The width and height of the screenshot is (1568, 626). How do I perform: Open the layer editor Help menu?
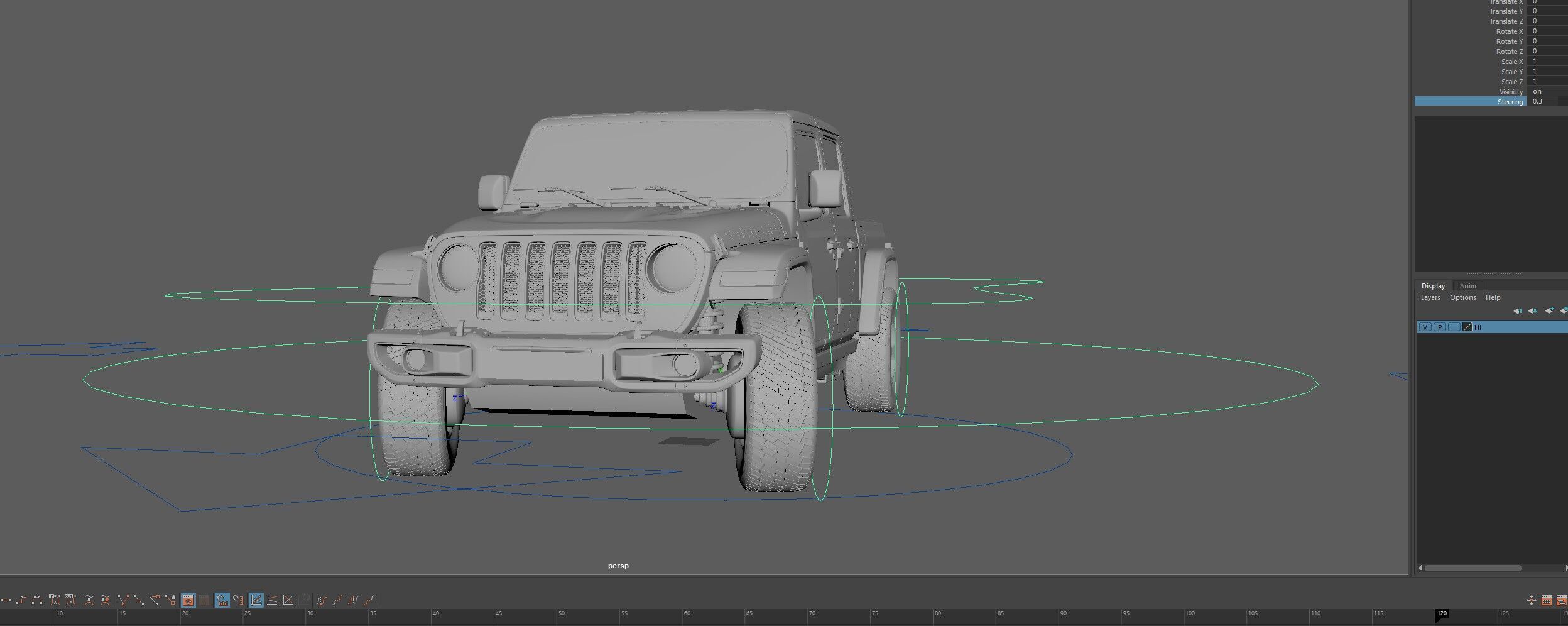pos(1493,297)
